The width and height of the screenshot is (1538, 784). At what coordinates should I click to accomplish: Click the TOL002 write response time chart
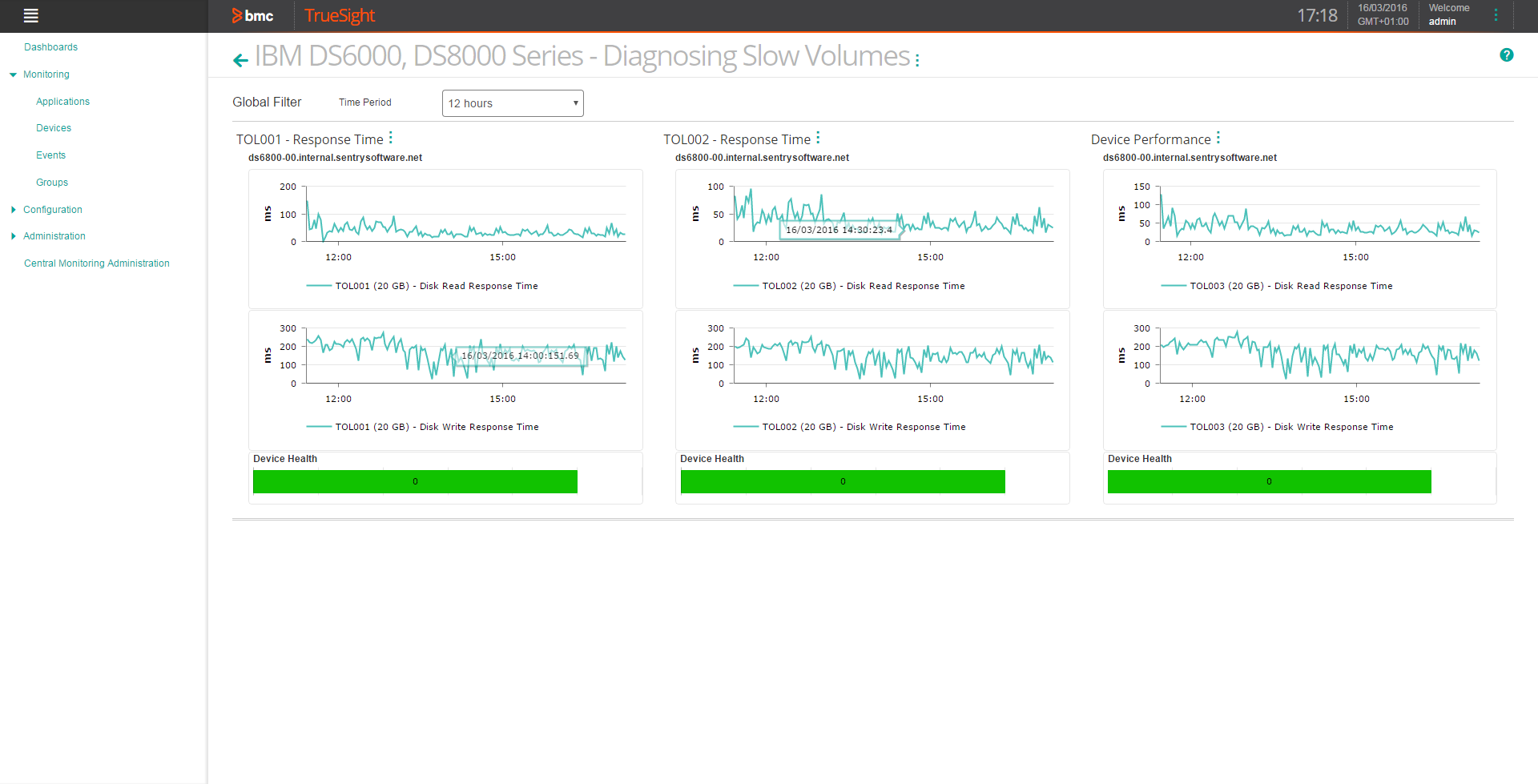point(893,356)
